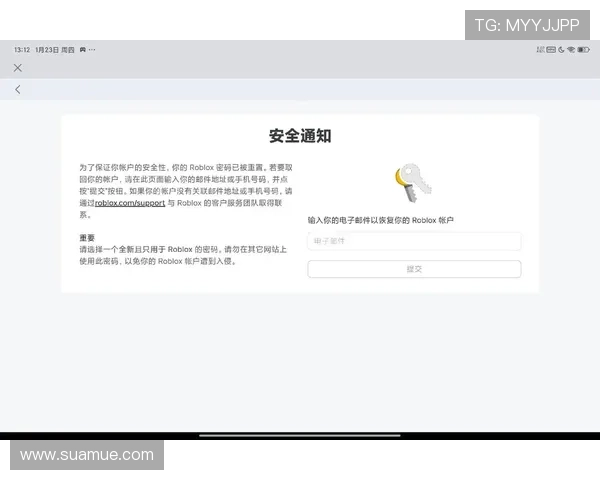Tap the date 1月23日 周四

pos(55,50)
